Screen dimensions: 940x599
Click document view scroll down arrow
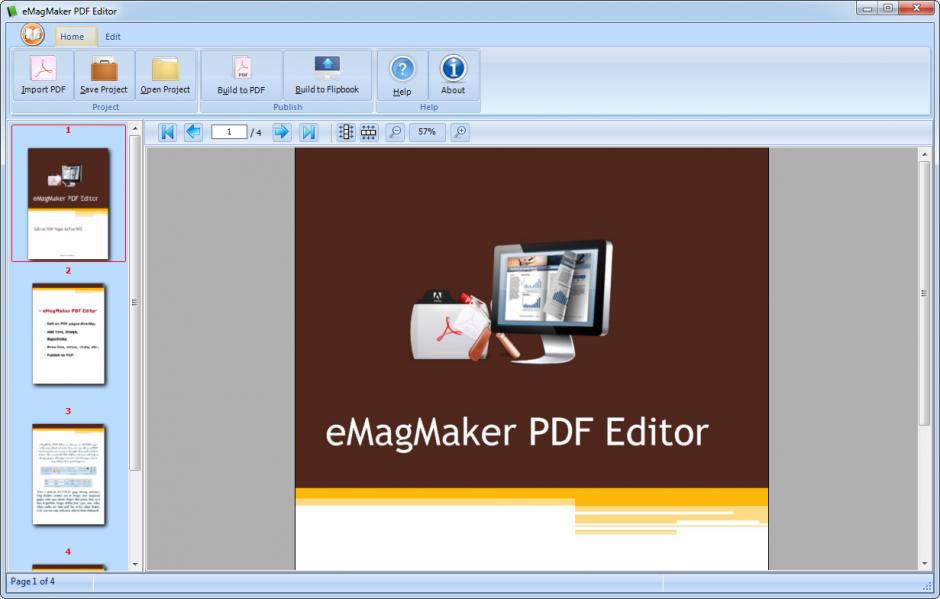coord(924,564)
